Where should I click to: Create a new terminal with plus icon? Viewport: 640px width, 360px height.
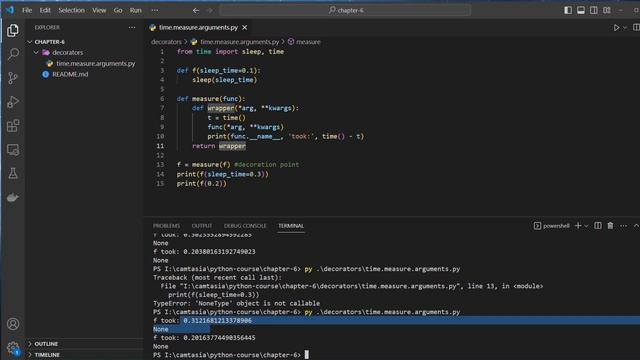[x=578, y=226]
